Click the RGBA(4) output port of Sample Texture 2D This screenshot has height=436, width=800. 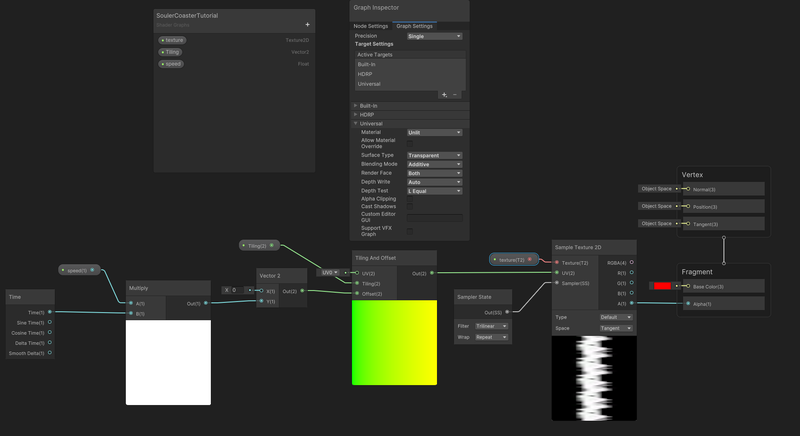point(632,263)
